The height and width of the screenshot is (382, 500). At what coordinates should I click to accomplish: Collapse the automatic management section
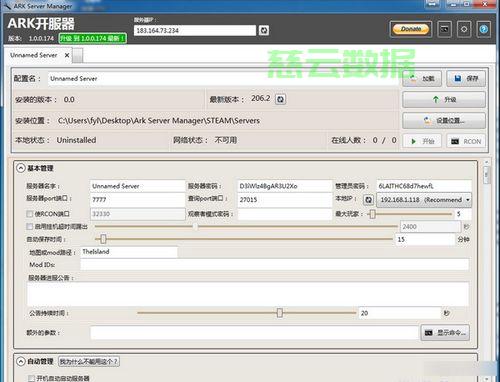(21, 361)
